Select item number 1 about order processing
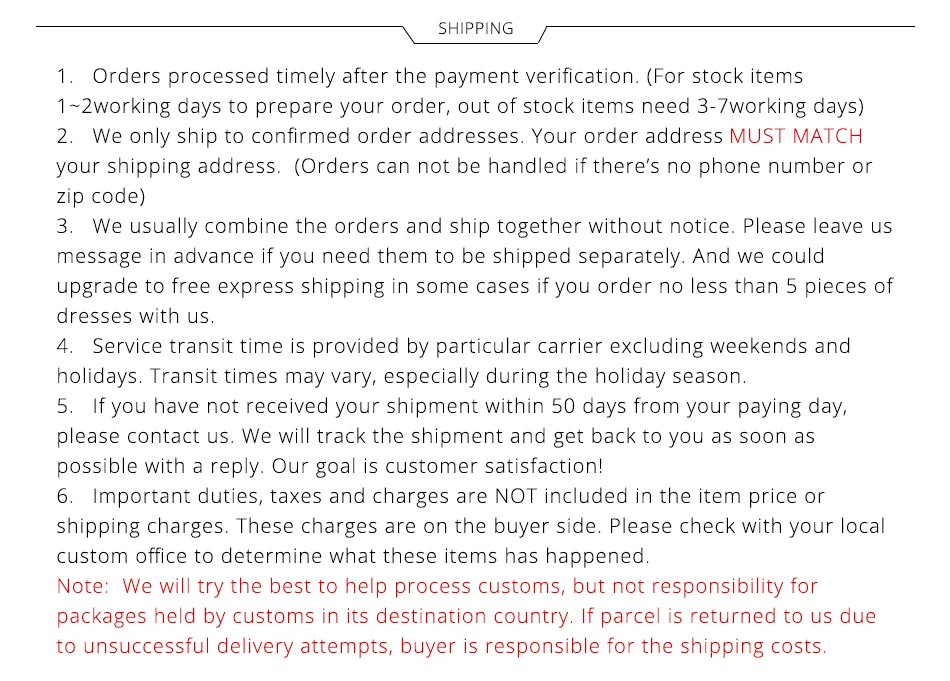Viewport: 950px width, 681px height. point(430,76)
